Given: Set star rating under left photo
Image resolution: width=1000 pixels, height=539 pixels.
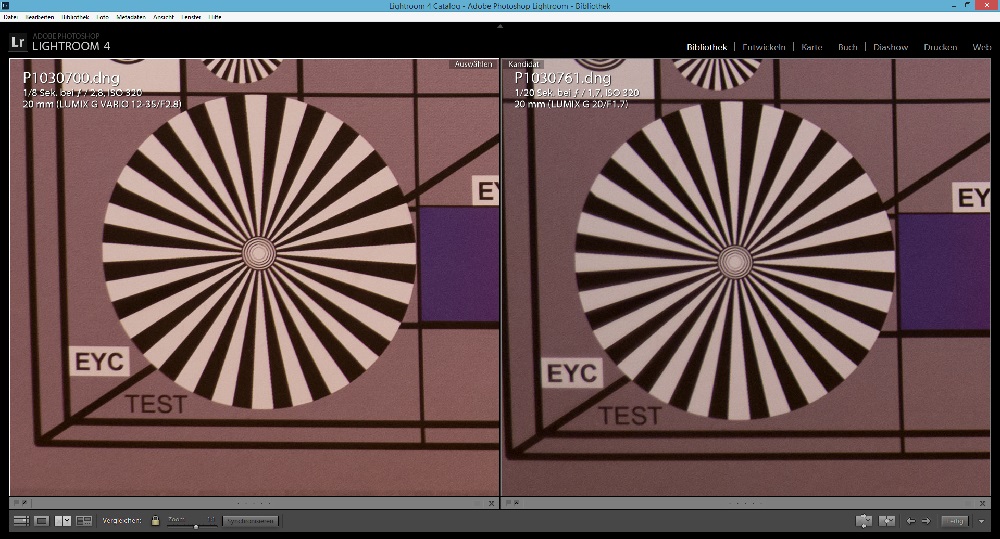Looking at the screenshot, I should (x=254, y=503).
